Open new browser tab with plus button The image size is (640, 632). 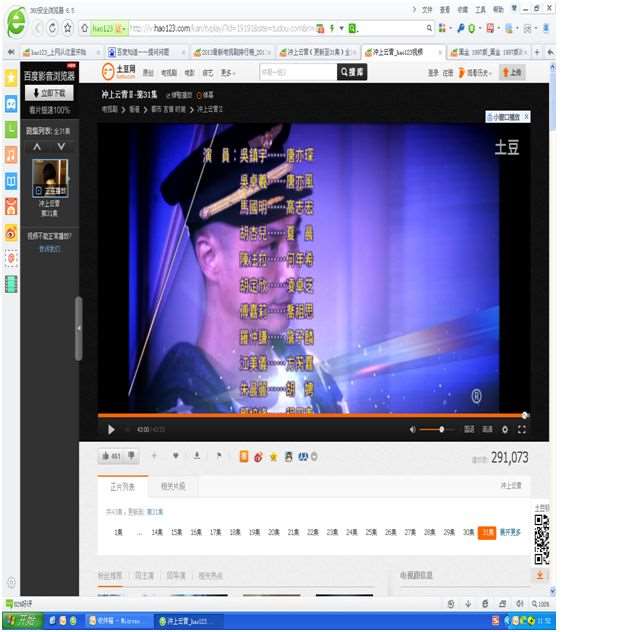pyautogui.click(x=537, y=52)
